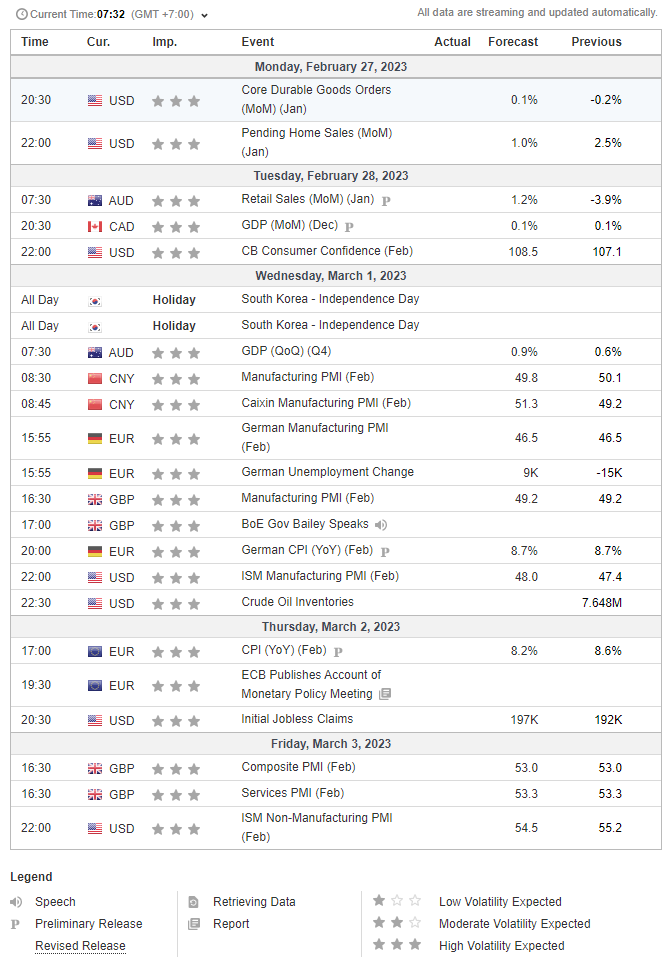Open the Caixin Manufacturing PMI (Feb) event
Image resolution: width=672 pixels, height=967 pixels.
325,403
